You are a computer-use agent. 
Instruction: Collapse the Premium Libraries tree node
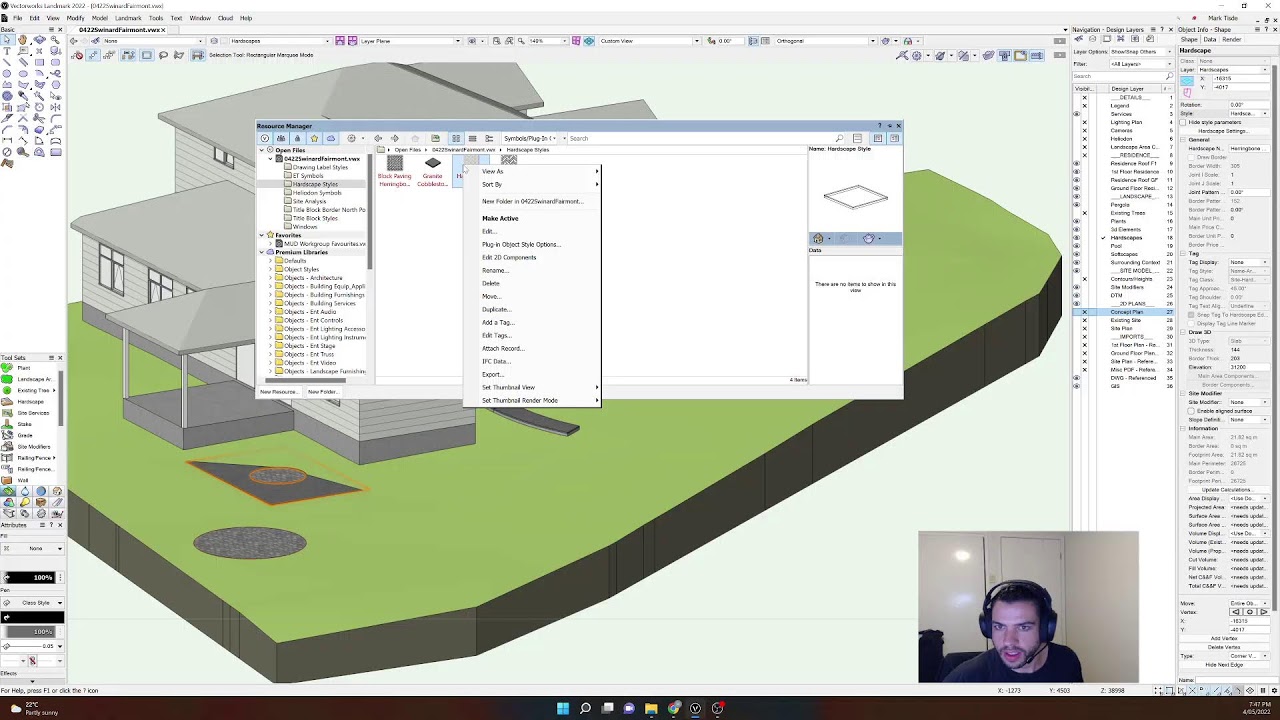[x=262, y=252]
